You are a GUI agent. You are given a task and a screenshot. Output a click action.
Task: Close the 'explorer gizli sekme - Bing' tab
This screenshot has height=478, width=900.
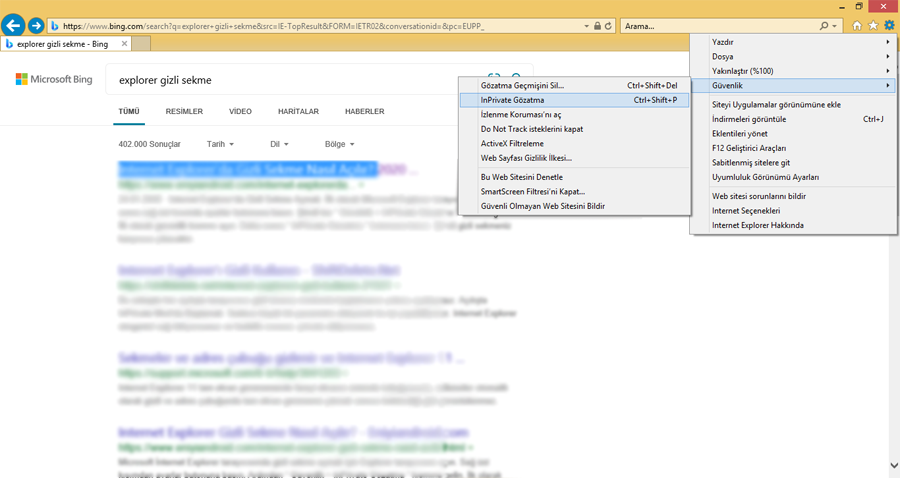(125, 44)
